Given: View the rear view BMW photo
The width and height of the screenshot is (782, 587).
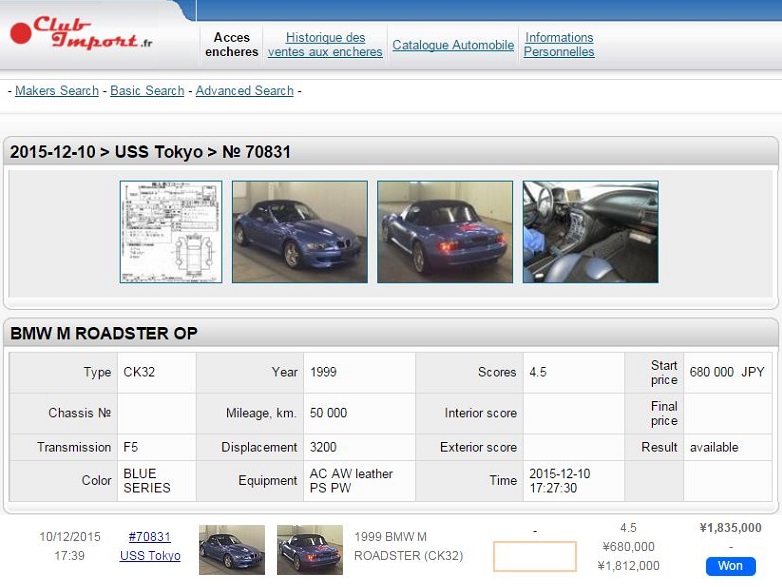Looking at the screenshot, I should (445, 232).
